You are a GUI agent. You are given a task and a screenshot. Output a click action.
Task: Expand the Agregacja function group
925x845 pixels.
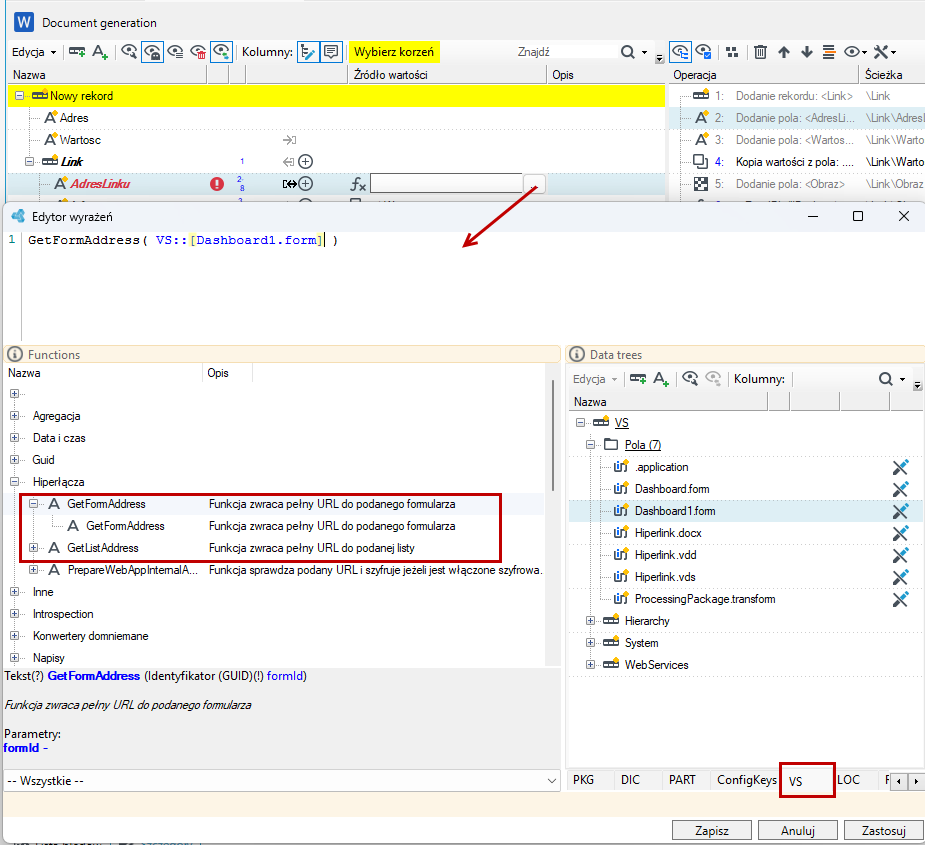tap(15, 416)
